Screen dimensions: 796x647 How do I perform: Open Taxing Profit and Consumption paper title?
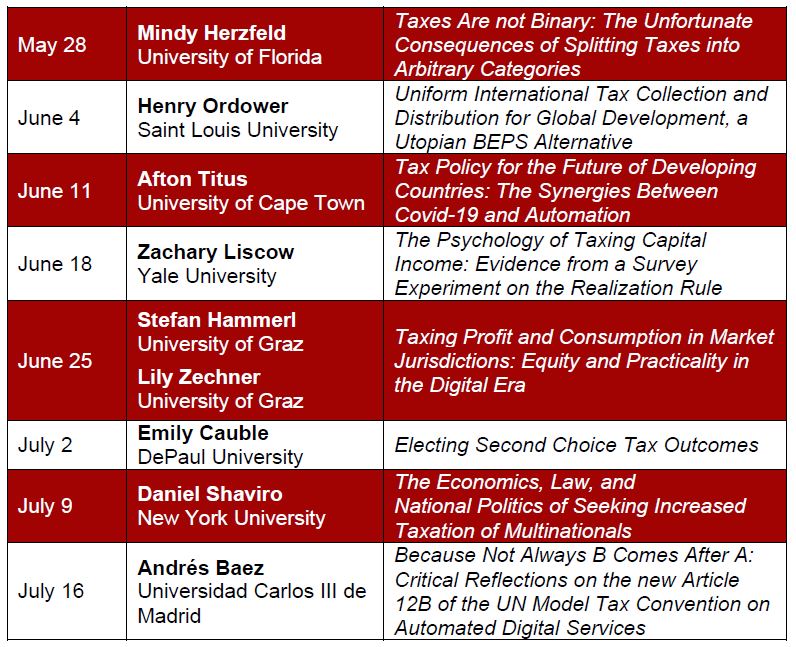[584, 361]
